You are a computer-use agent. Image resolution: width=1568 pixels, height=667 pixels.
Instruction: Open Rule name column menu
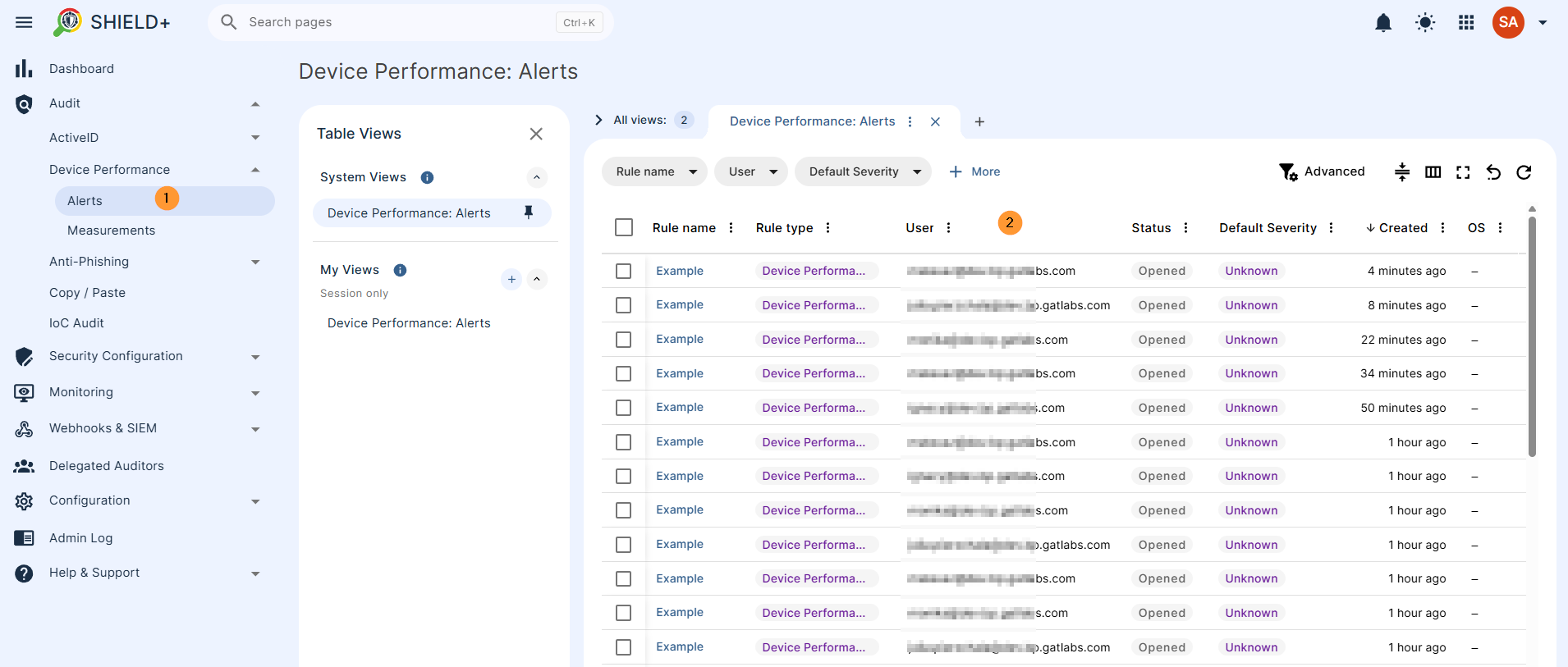click(x=731, y=228)
